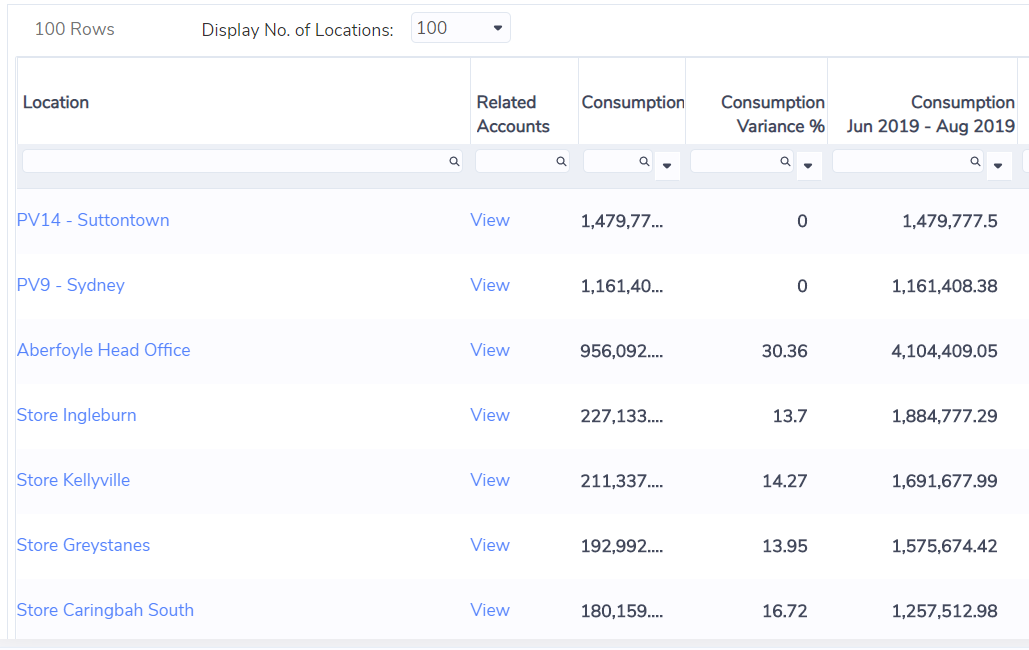Sort by the Consumption column header
This screenshot has width=1029, height=650.
[x=633, y=102]
